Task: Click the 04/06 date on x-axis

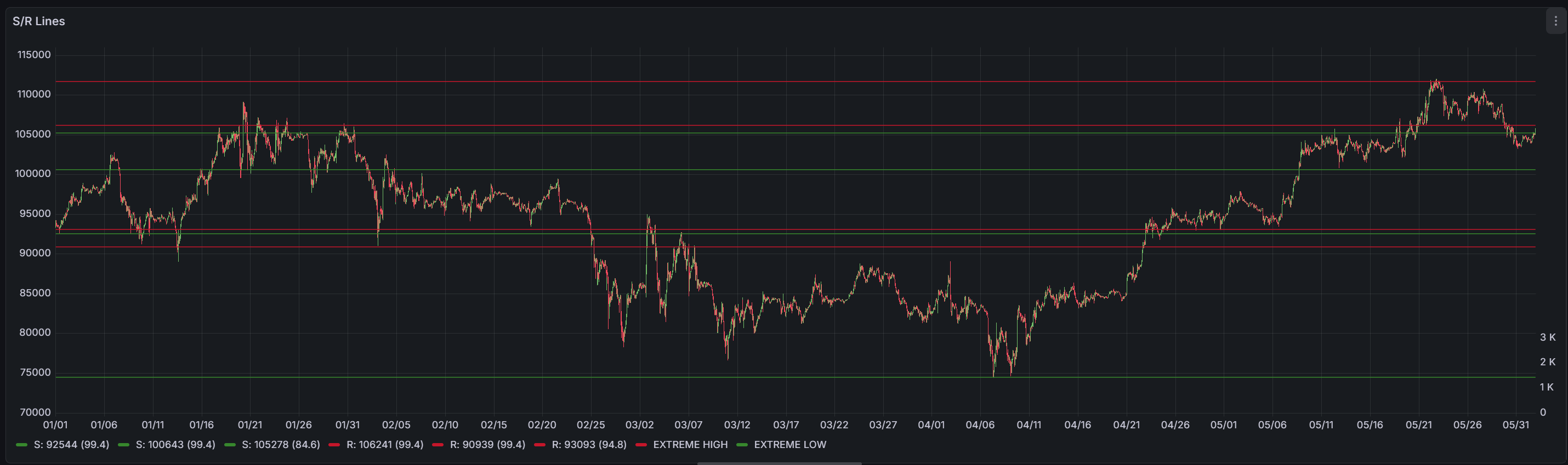Action: coord(980,425)
